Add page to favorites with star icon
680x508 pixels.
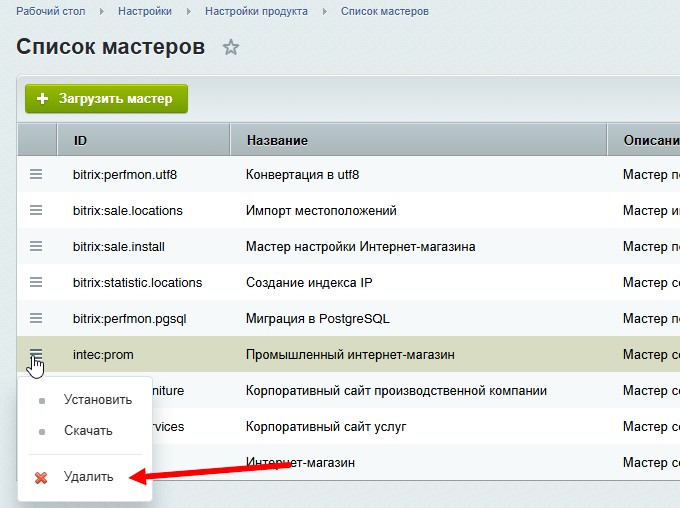click(231, 47)
